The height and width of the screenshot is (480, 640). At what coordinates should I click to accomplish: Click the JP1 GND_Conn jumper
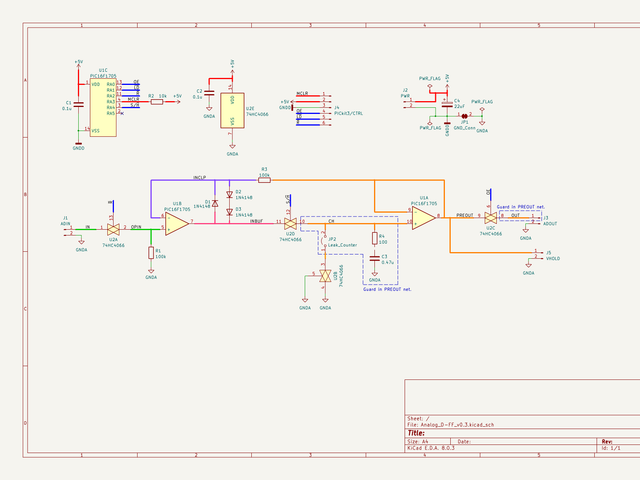tap(464, 116)
